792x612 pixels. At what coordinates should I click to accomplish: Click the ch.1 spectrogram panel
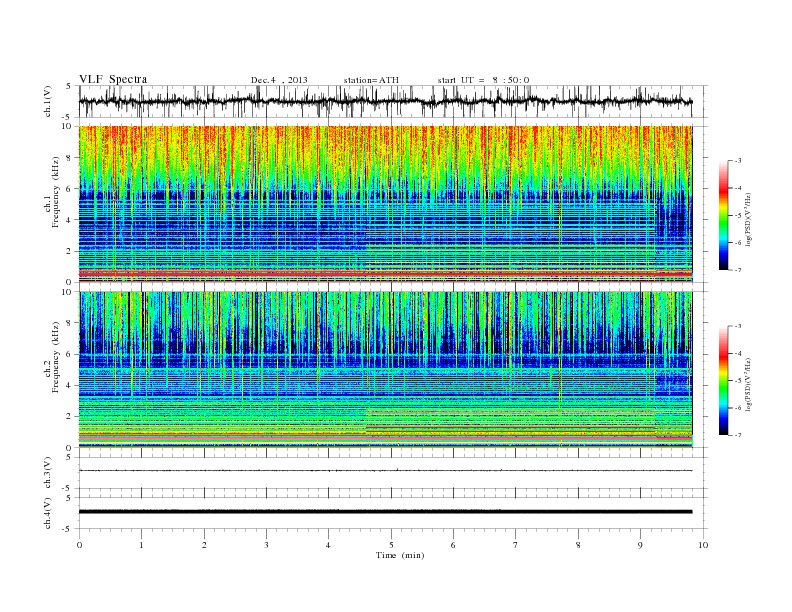pyautogui.click(x=385, y=204)
